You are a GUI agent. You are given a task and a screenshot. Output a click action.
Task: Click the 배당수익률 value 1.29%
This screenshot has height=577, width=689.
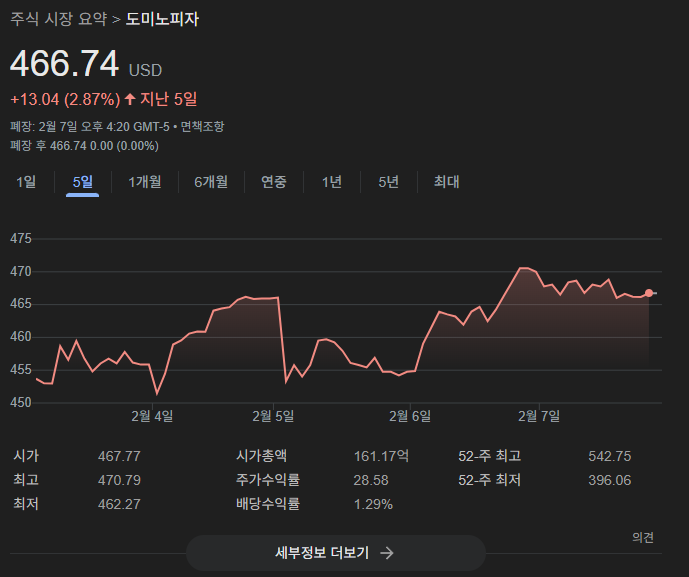point(373,504)
